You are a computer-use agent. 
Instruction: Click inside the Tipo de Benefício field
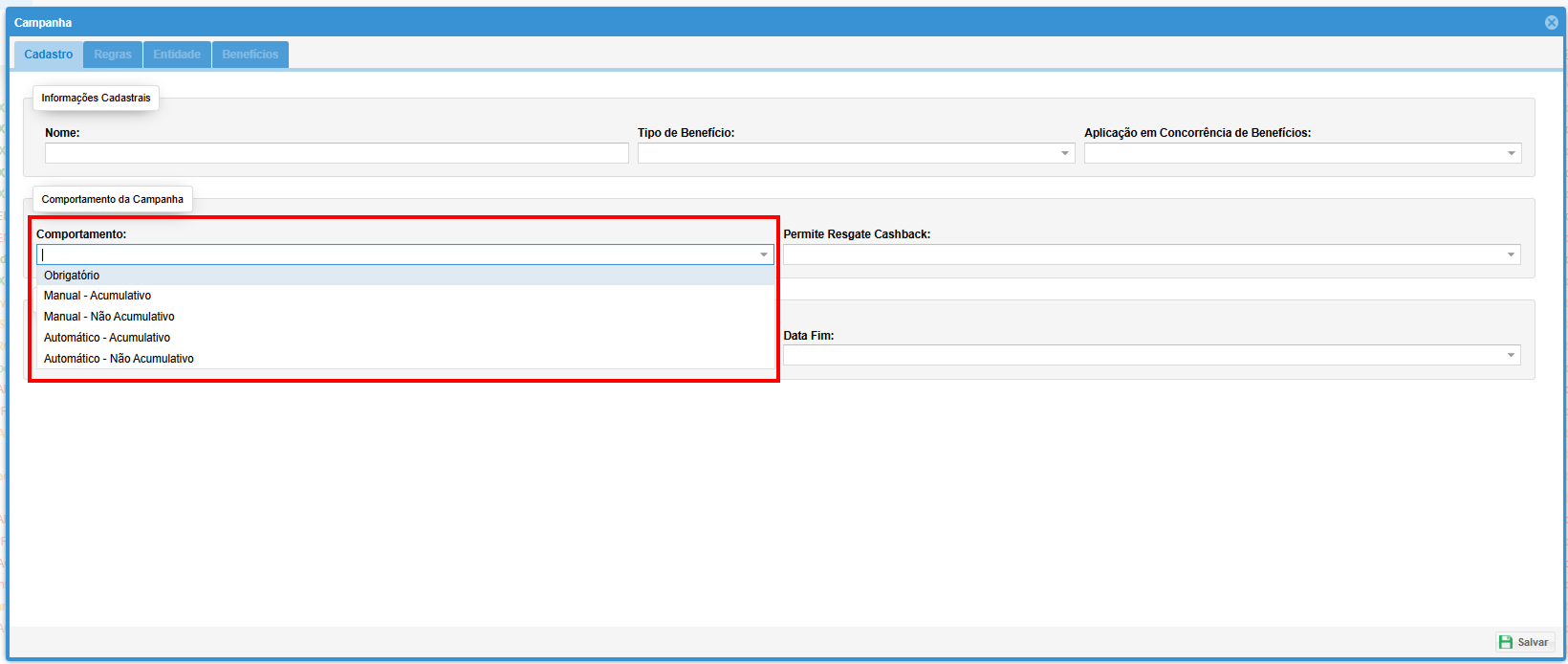[847, 153]
